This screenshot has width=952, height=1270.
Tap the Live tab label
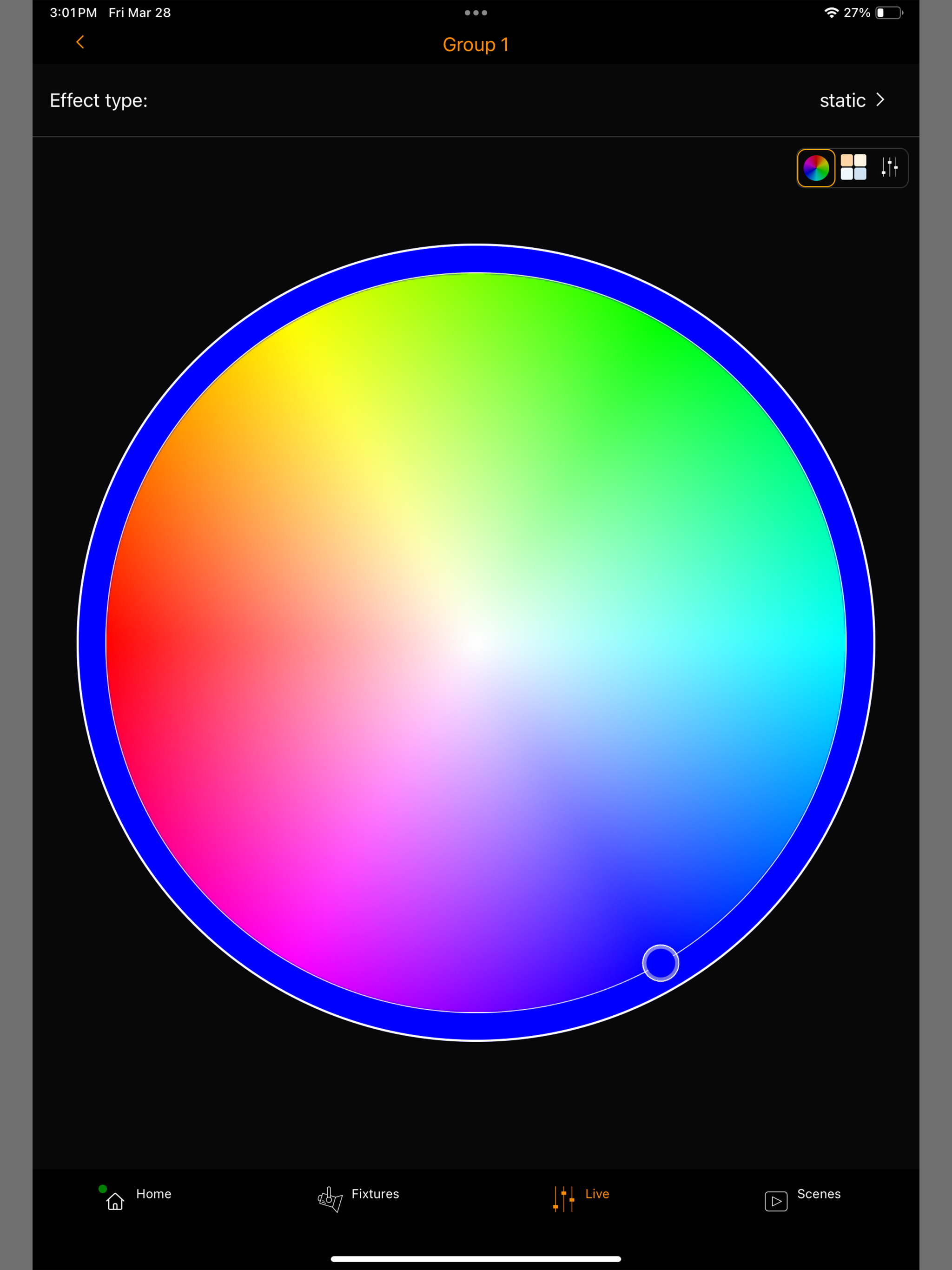(597, 1194)
